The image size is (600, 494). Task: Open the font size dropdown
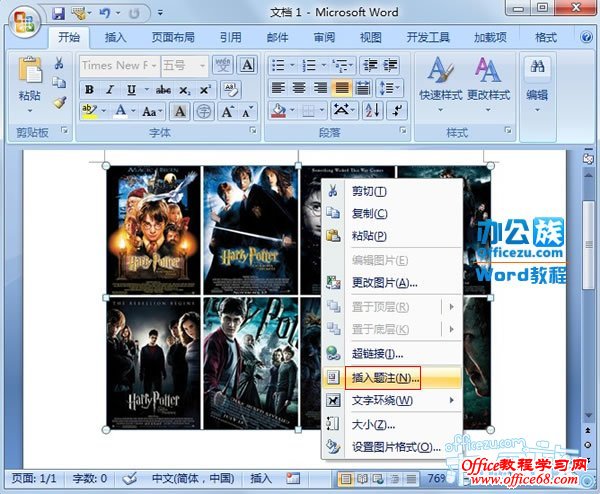pyautogui.click(x=202, y=65)
